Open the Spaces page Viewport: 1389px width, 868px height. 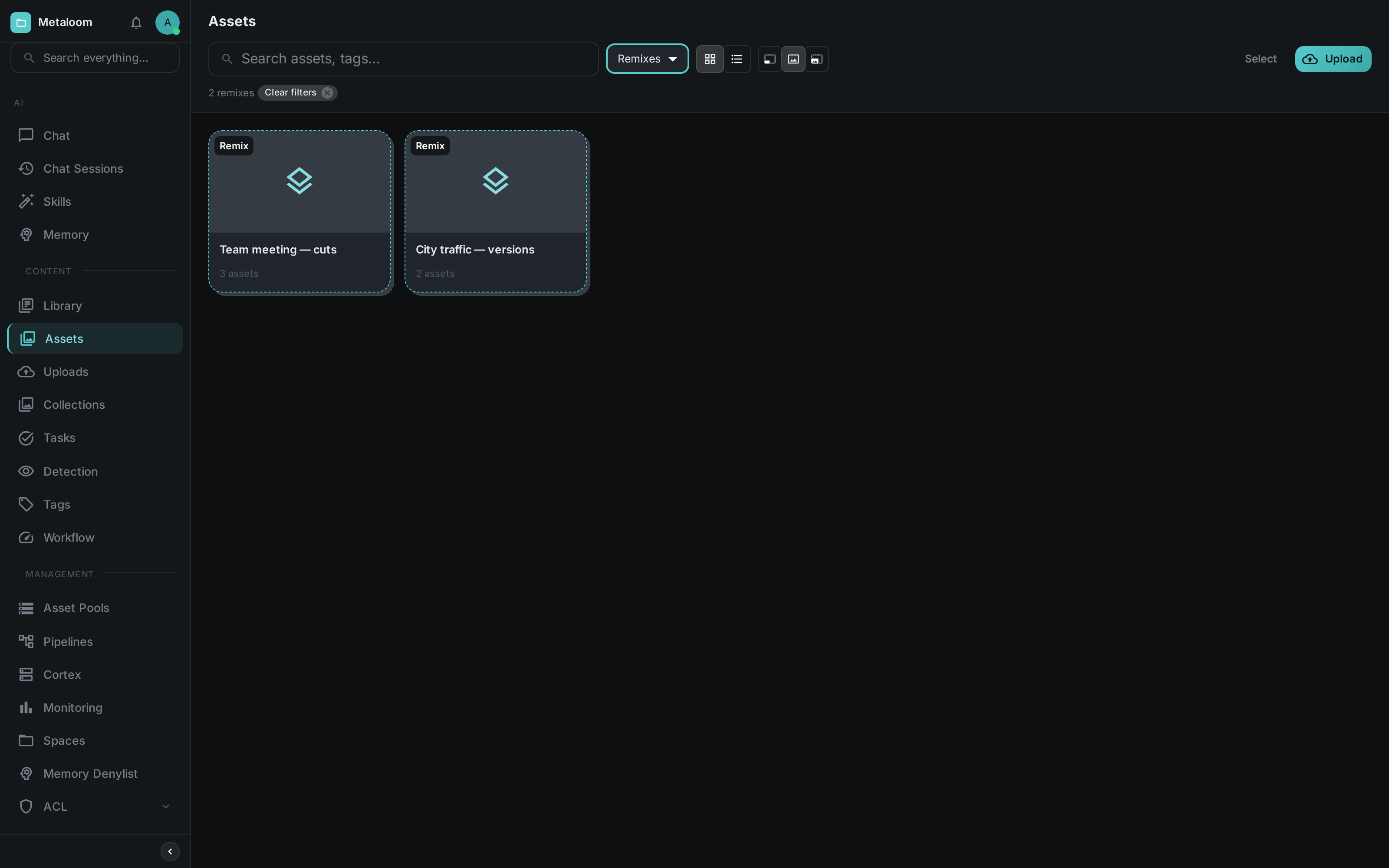click(95, 740)
